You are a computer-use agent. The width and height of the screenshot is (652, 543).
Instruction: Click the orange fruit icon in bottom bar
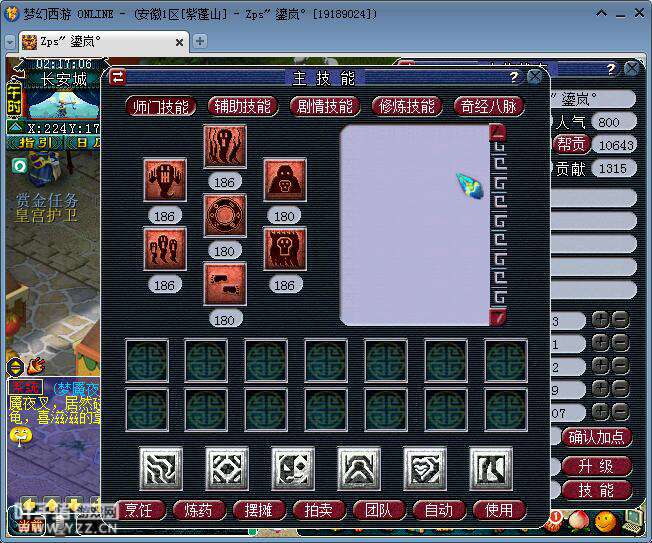[605, 521]
